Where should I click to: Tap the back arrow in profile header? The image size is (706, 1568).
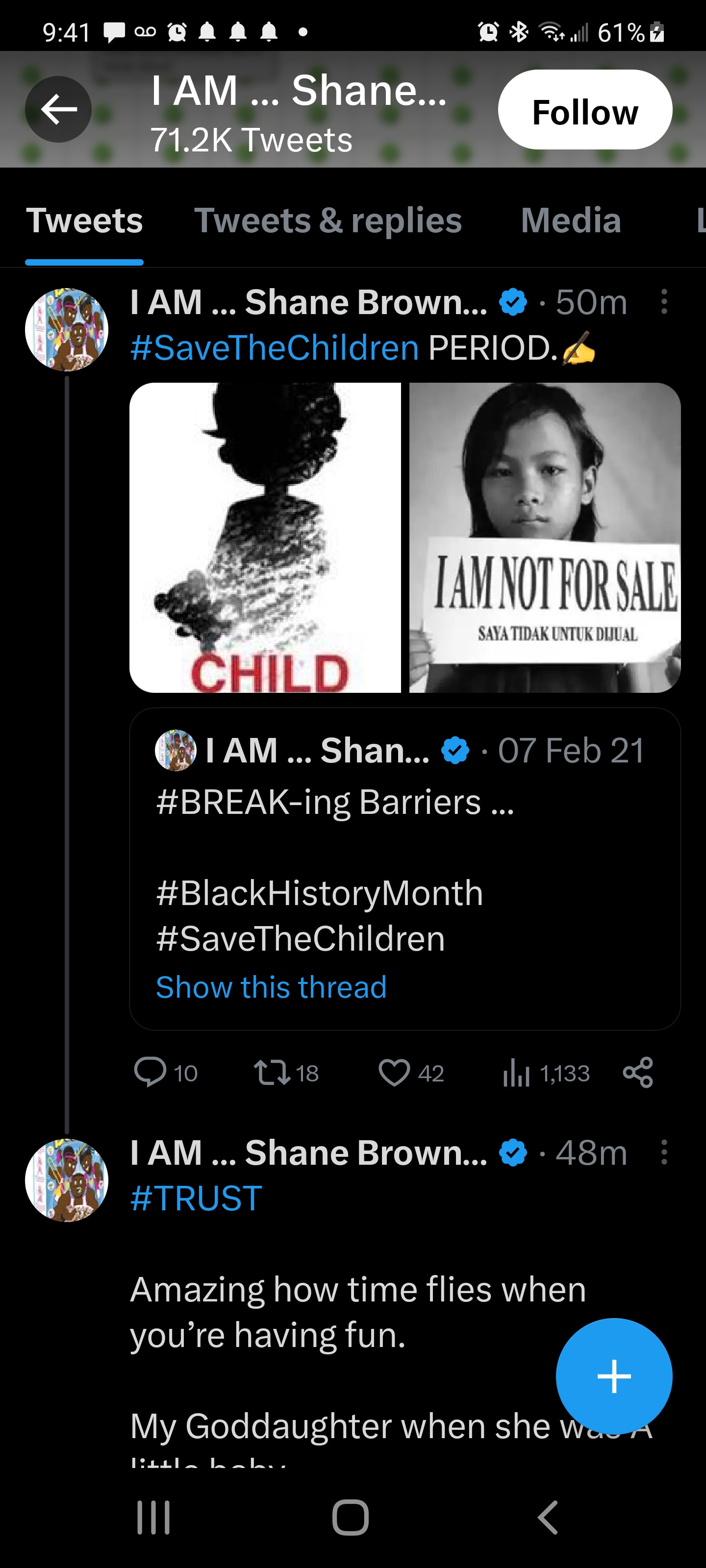pos(58,110)
